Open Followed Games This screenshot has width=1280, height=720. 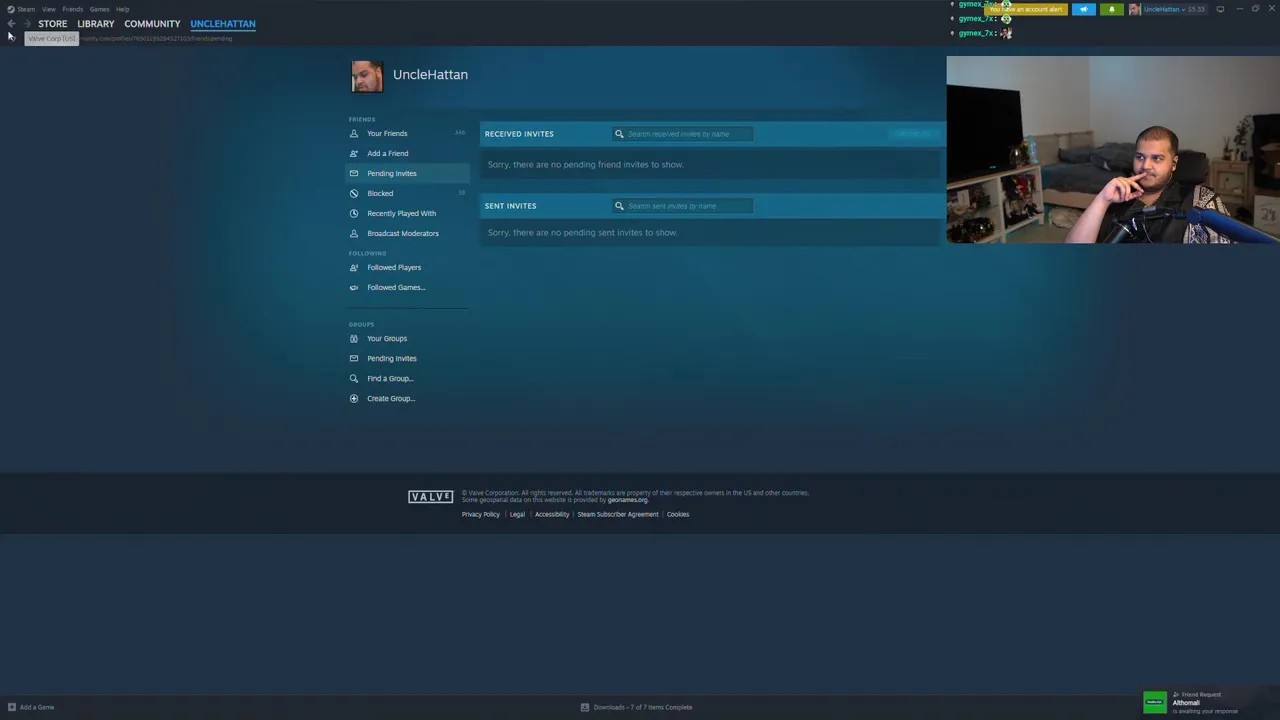click(x=396, y=287)
